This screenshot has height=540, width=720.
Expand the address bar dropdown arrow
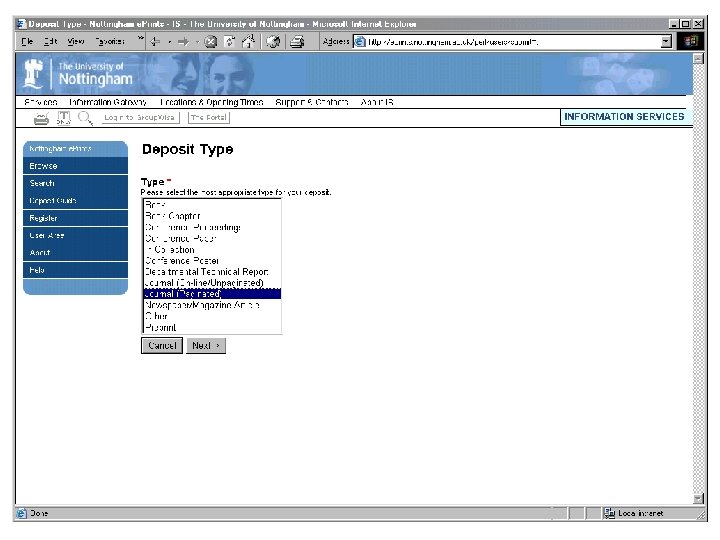666,42
